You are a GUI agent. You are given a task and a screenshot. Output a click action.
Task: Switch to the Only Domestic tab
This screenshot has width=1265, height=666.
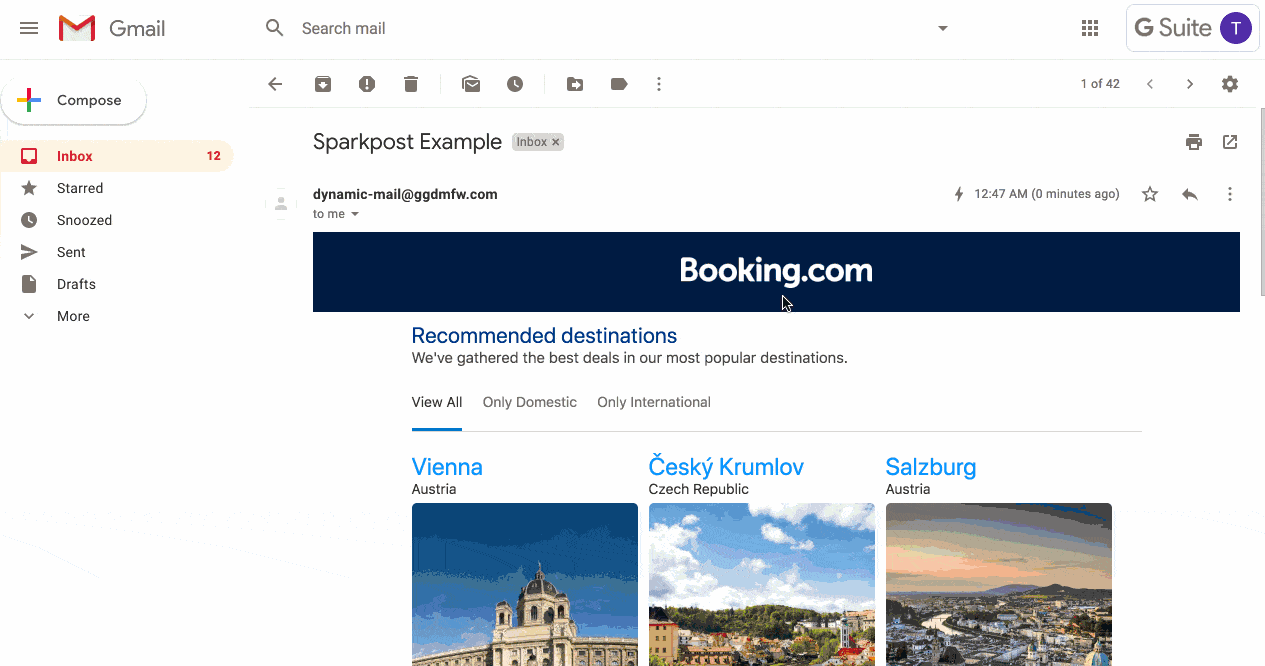529,402
